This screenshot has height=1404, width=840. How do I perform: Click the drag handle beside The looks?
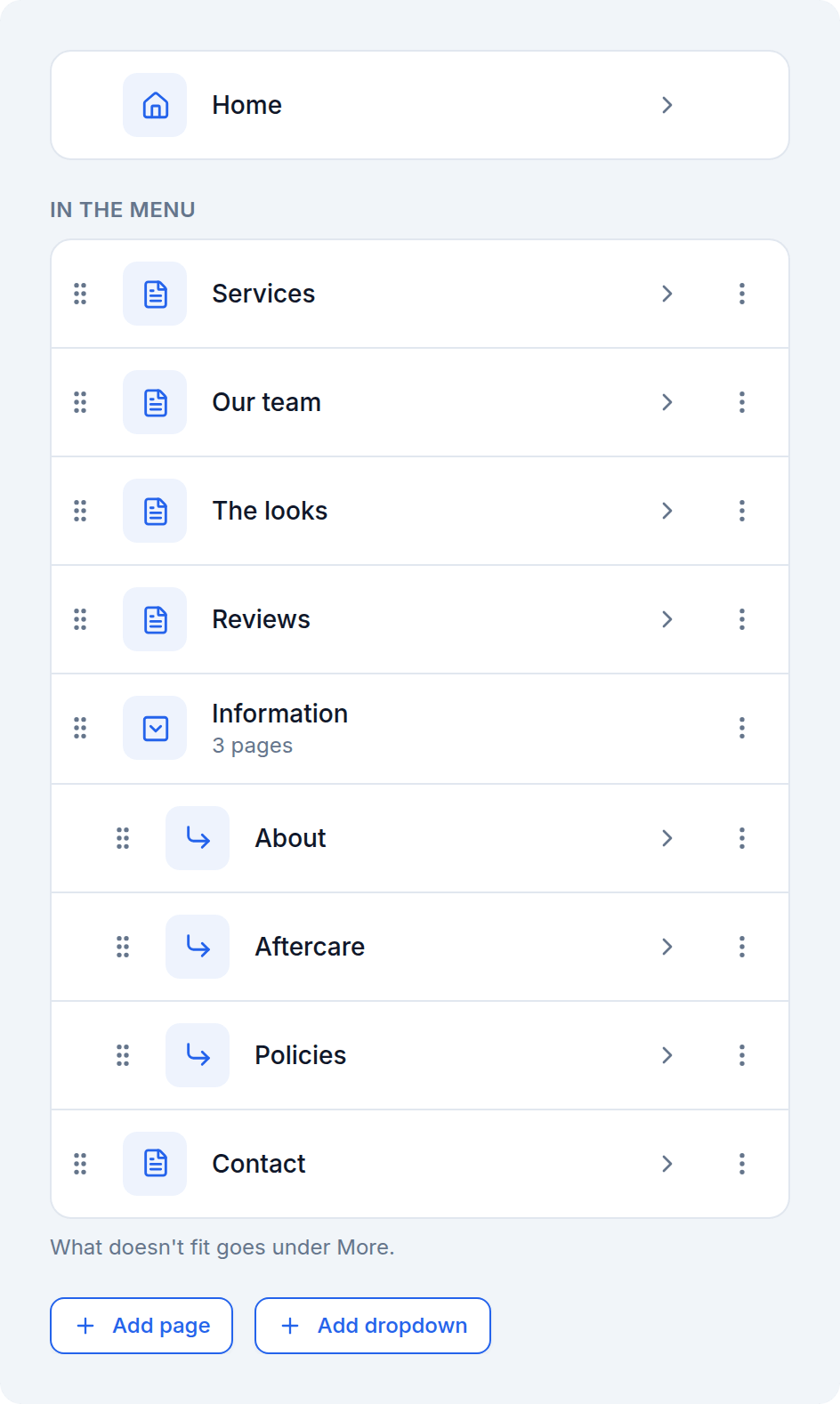(80, 511)
